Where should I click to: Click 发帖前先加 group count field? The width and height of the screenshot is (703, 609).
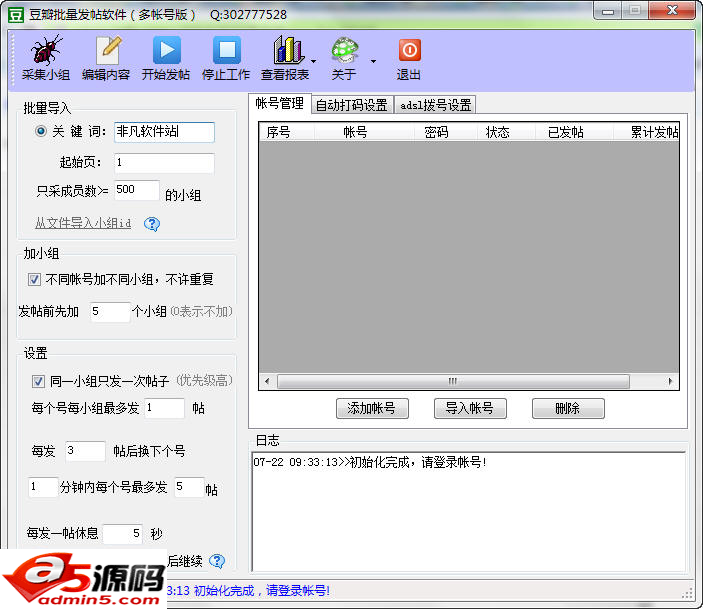click(x=110, y=312)
